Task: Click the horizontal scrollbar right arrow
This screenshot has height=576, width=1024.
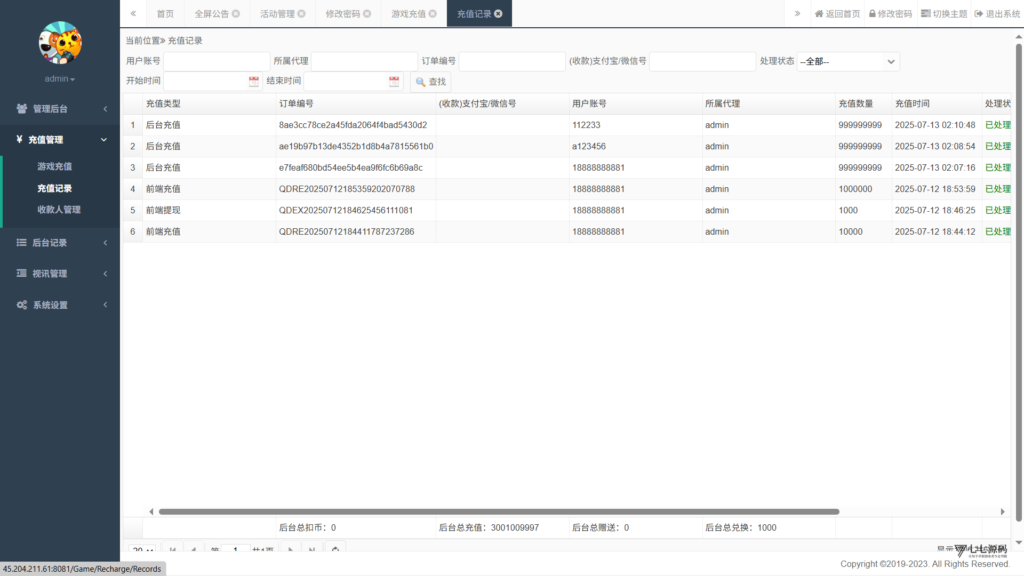Action: (x=1002, y=512)
